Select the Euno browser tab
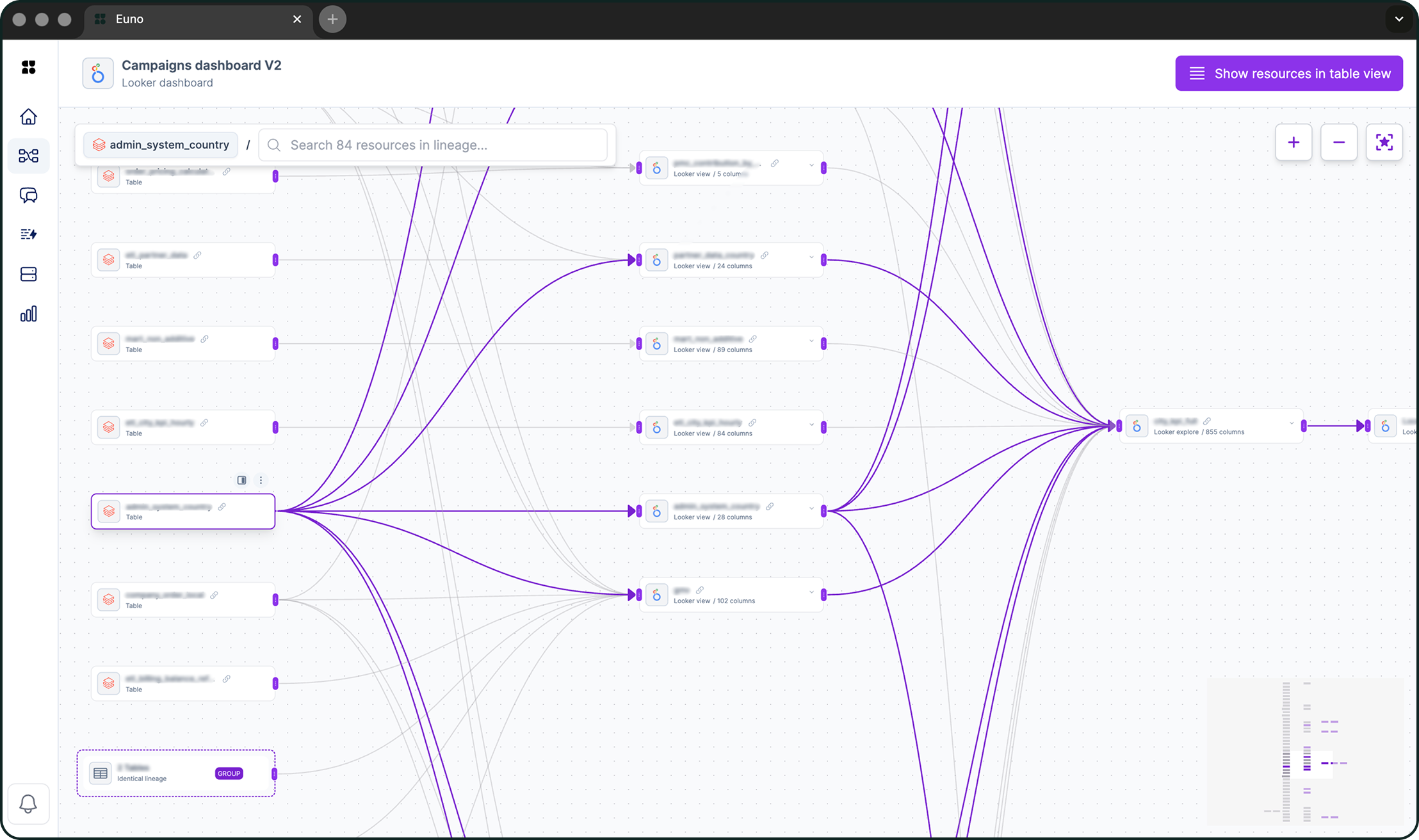The width and height of the screenshot is (1419, 840). click(192, 19)
